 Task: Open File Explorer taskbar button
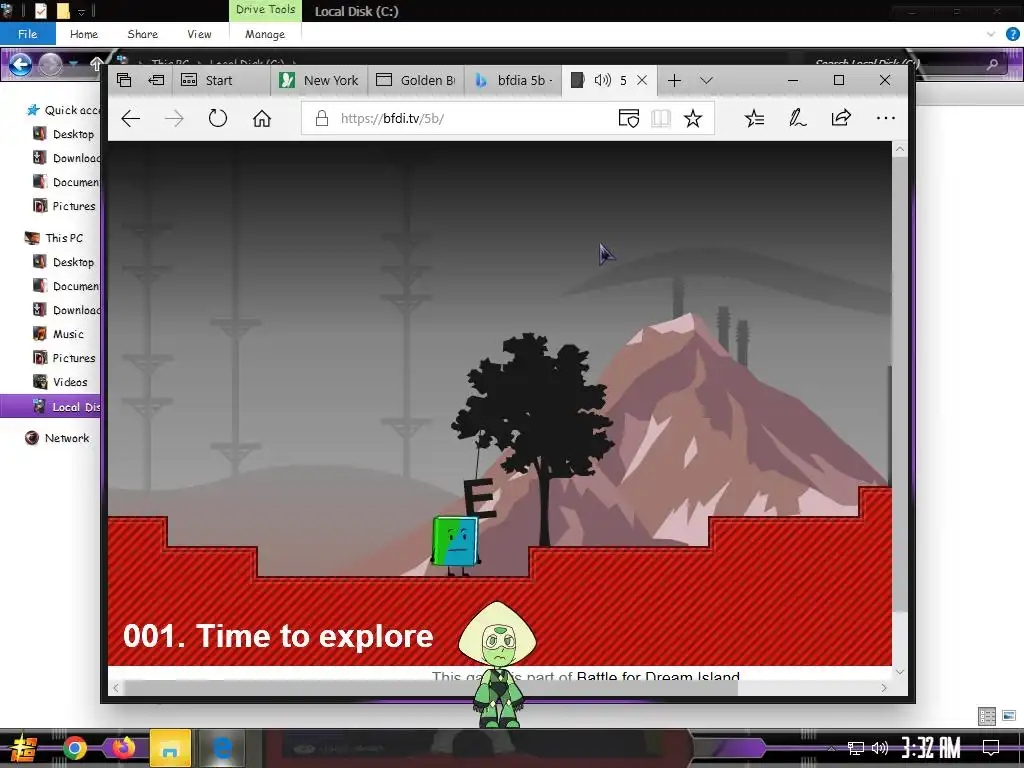(170, 748)
